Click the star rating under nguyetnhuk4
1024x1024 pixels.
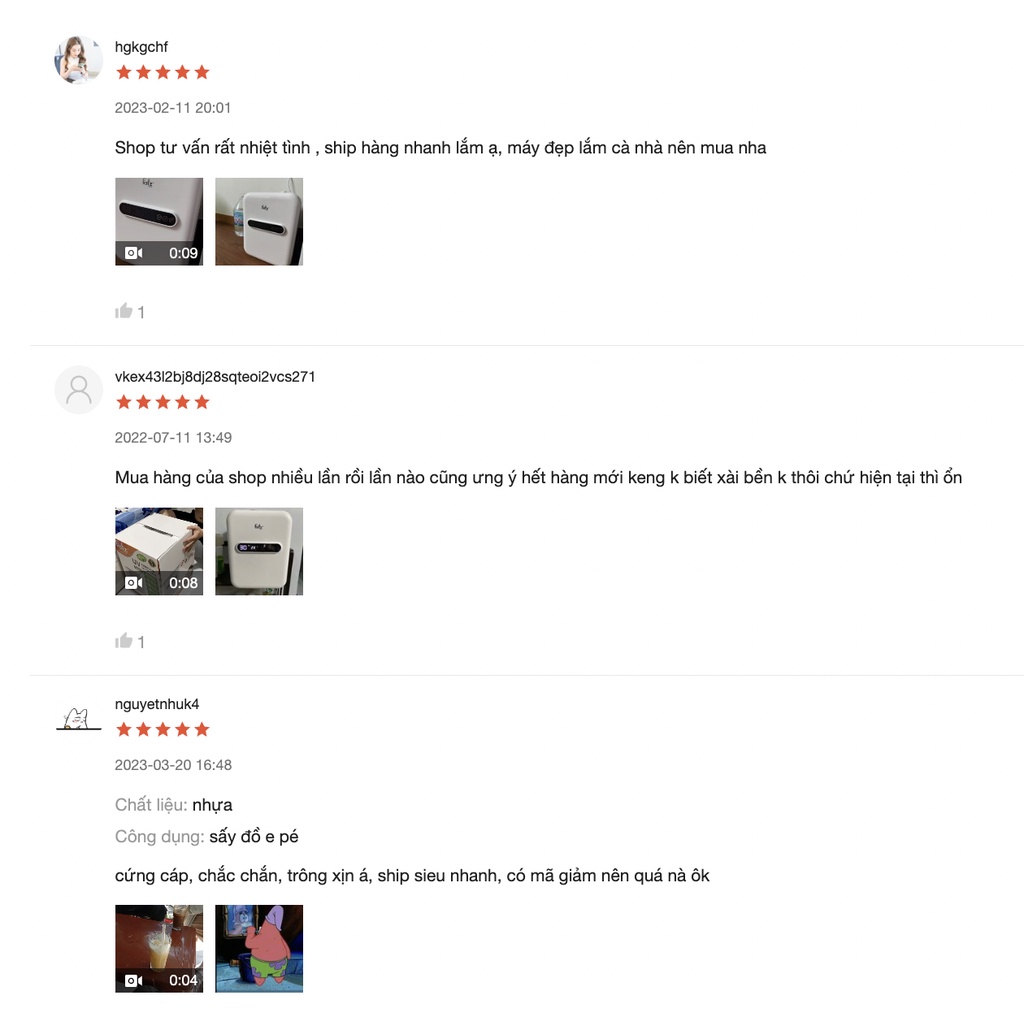[162, 729]
